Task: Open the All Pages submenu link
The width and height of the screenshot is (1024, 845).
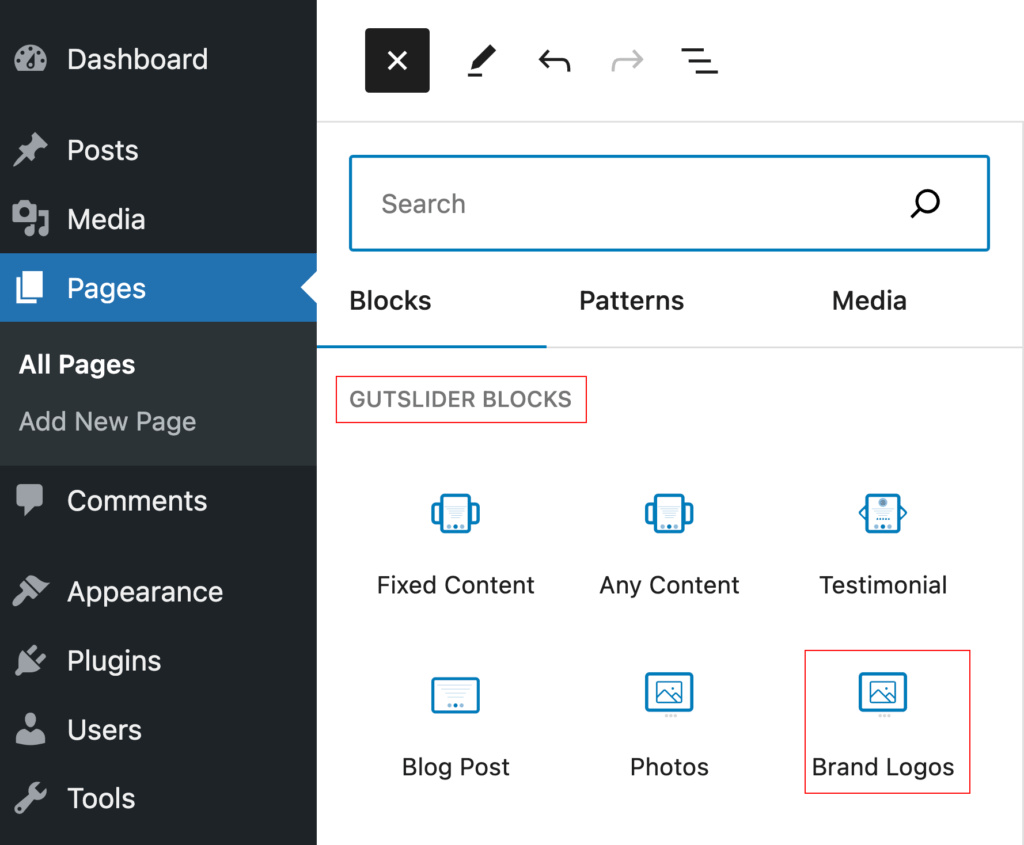Action: coord(77,365)
